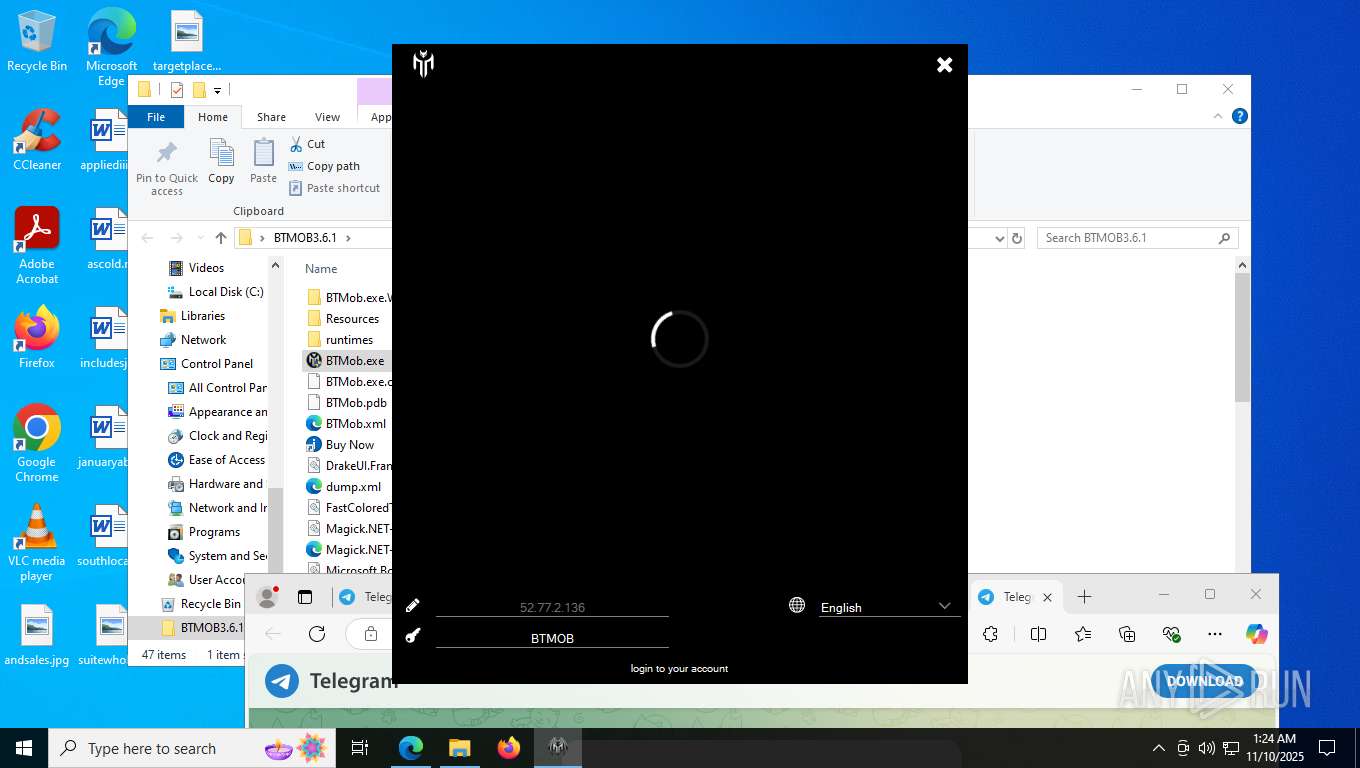1360x768 pixels.
Task: Close the Telegram tab in Edge
Action: coord(1047,597)
